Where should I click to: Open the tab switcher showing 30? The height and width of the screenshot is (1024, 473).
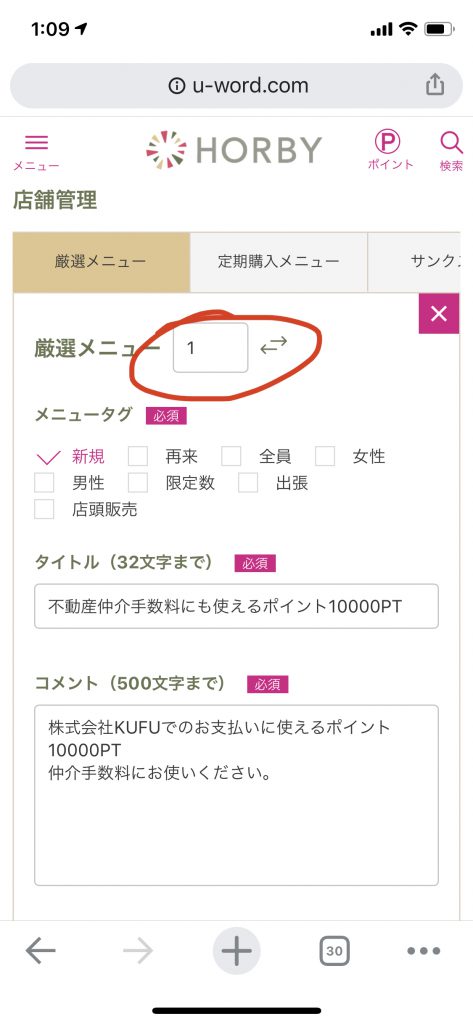coord(334,951)
